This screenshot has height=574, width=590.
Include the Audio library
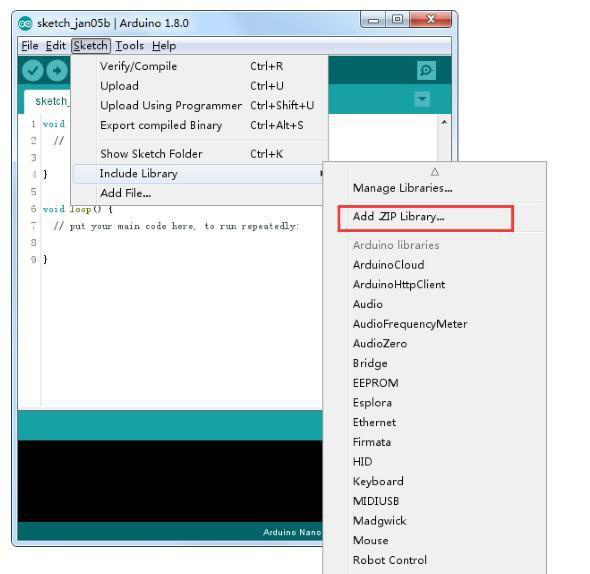tap(435, 304)
